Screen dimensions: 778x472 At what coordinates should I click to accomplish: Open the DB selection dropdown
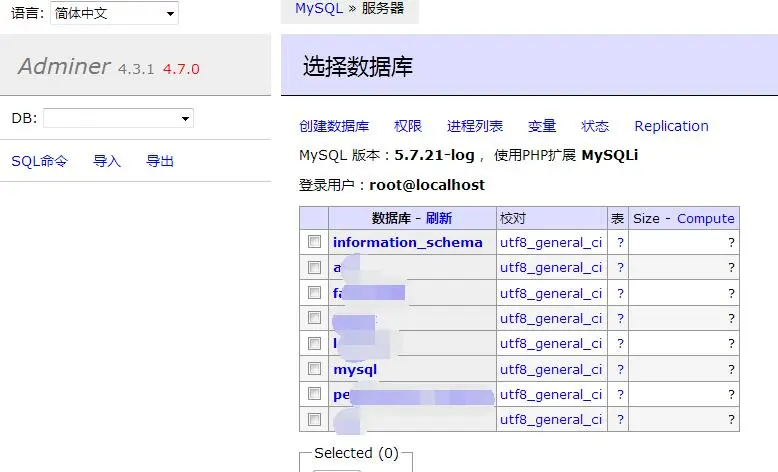(118, 118)
